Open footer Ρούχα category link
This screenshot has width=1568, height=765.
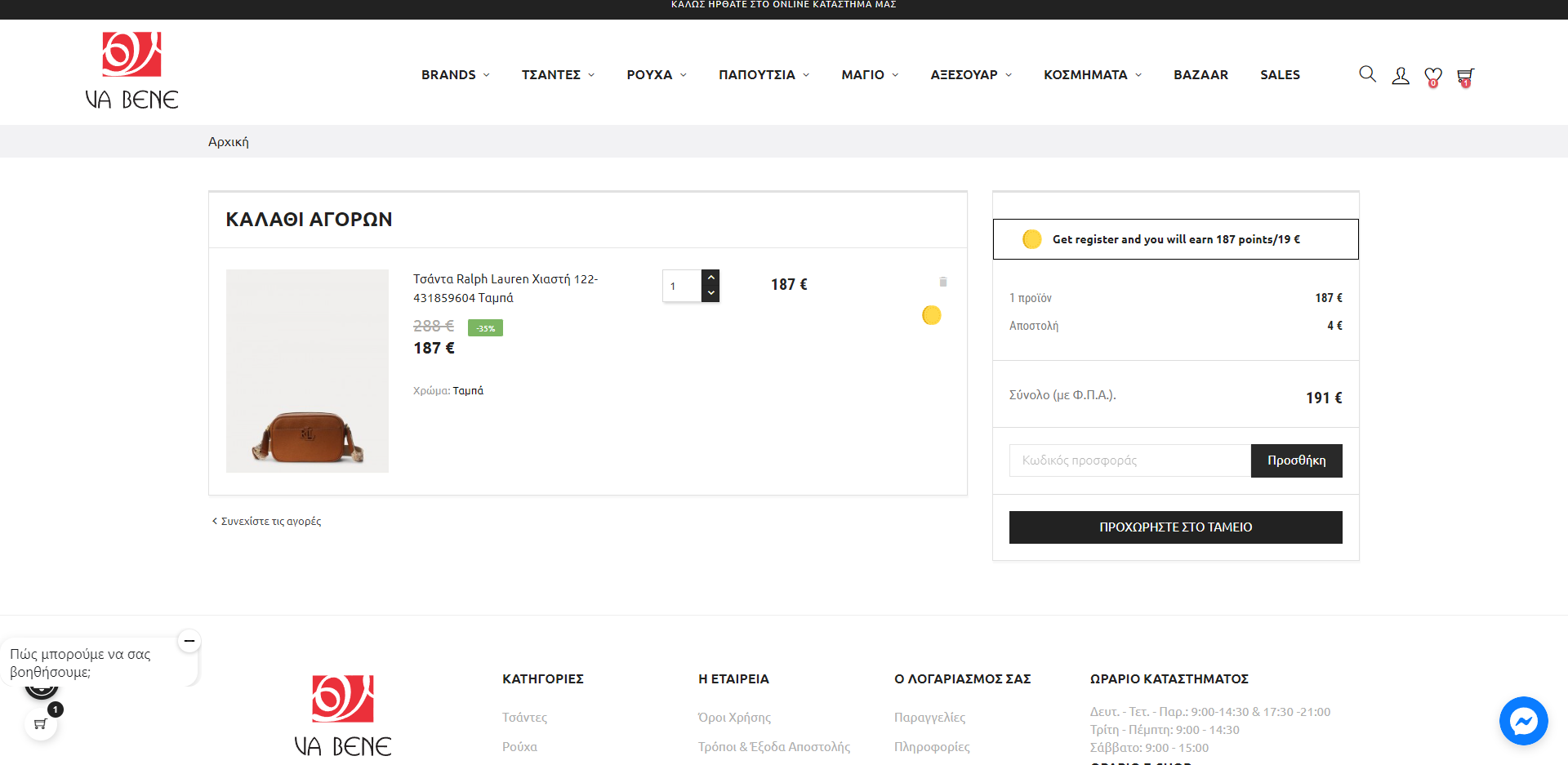click(520, 747)
